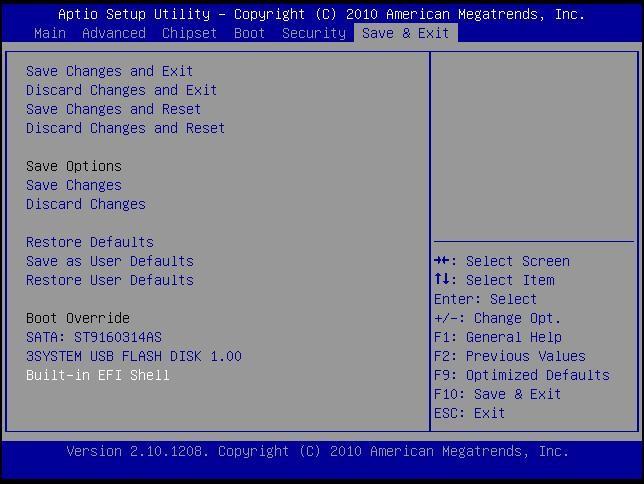Open the Chipset tab

(x=189, y=33)
